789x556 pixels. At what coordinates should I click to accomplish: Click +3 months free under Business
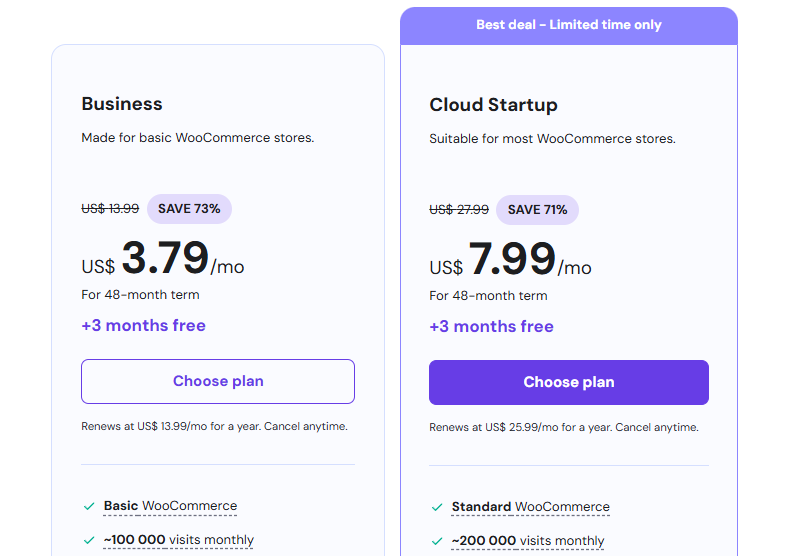coord(143,326)
